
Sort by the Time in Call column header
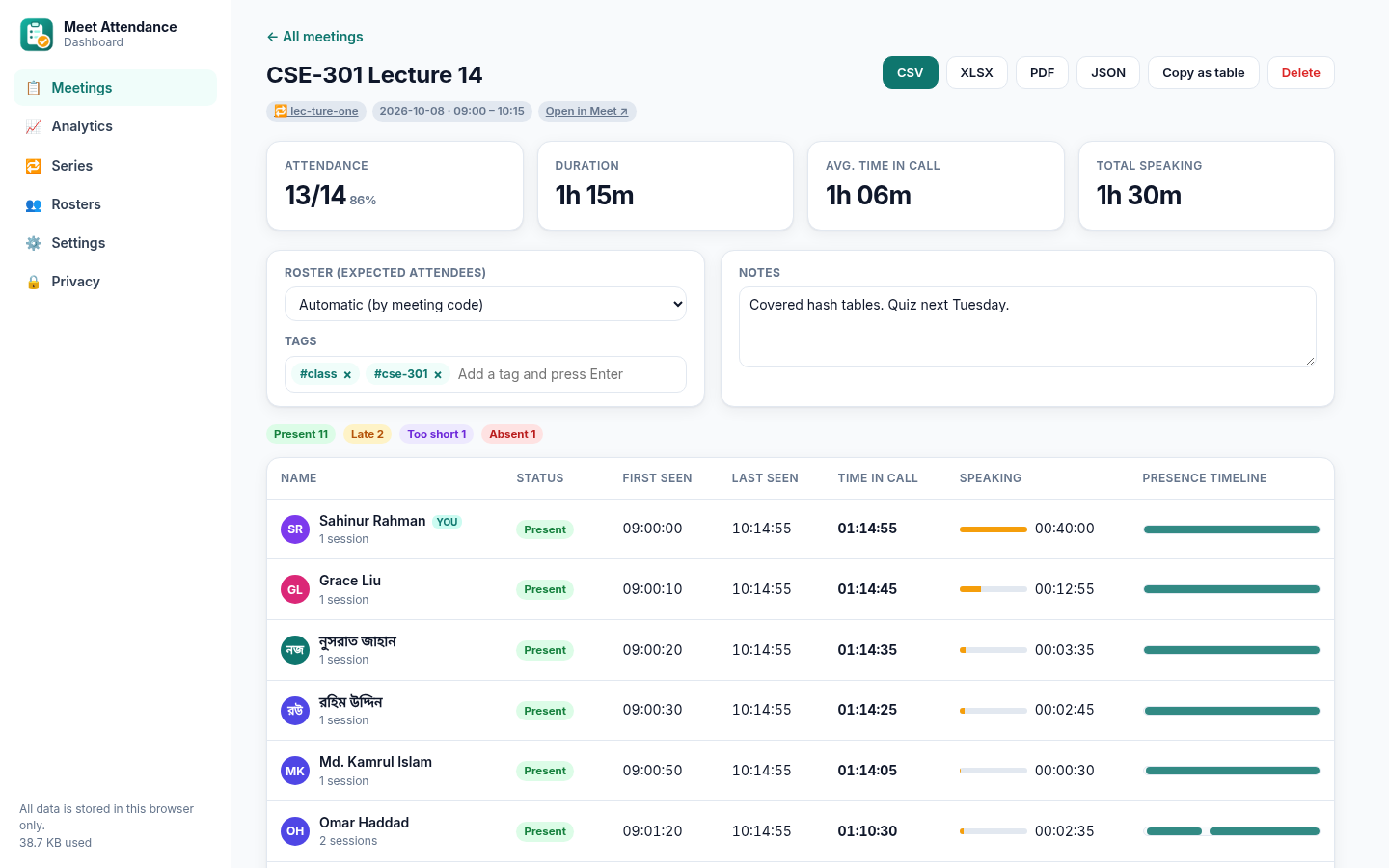[x=878, y=478]
